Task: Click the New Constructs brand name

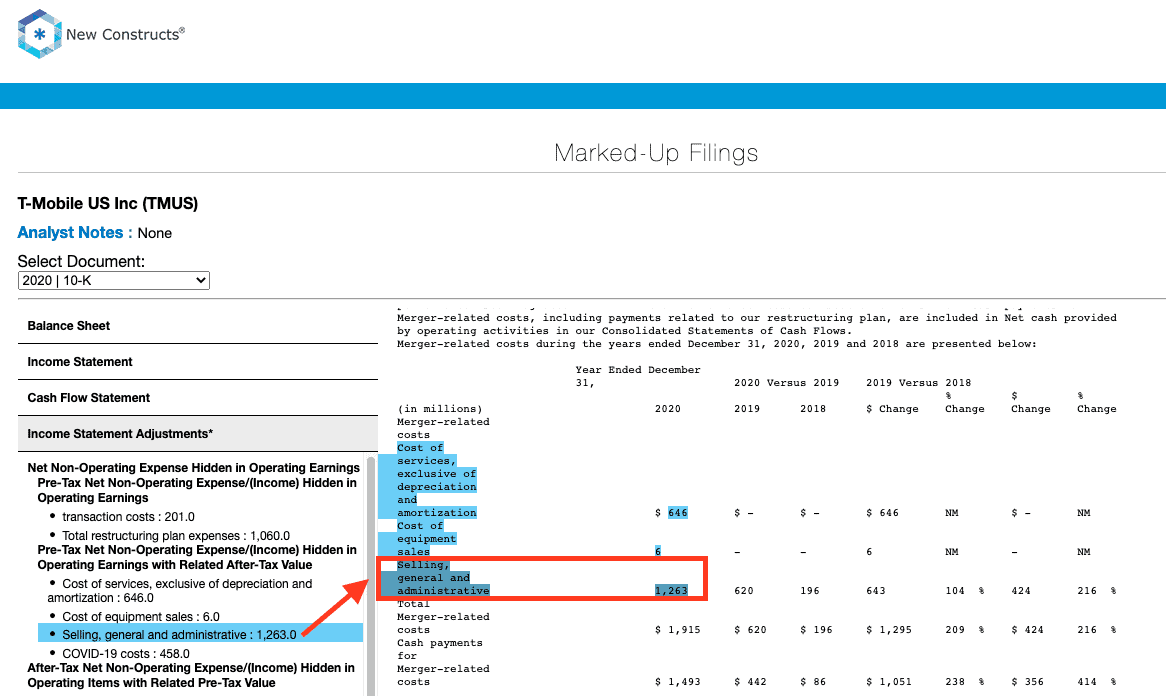Action: tap(125, 34)
